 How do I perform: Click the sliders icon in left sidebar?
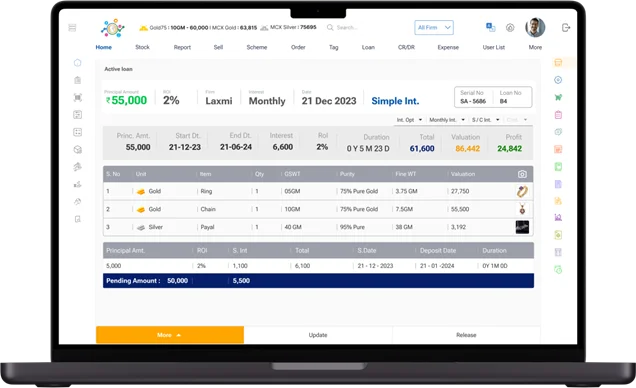[x=77, y=115]
